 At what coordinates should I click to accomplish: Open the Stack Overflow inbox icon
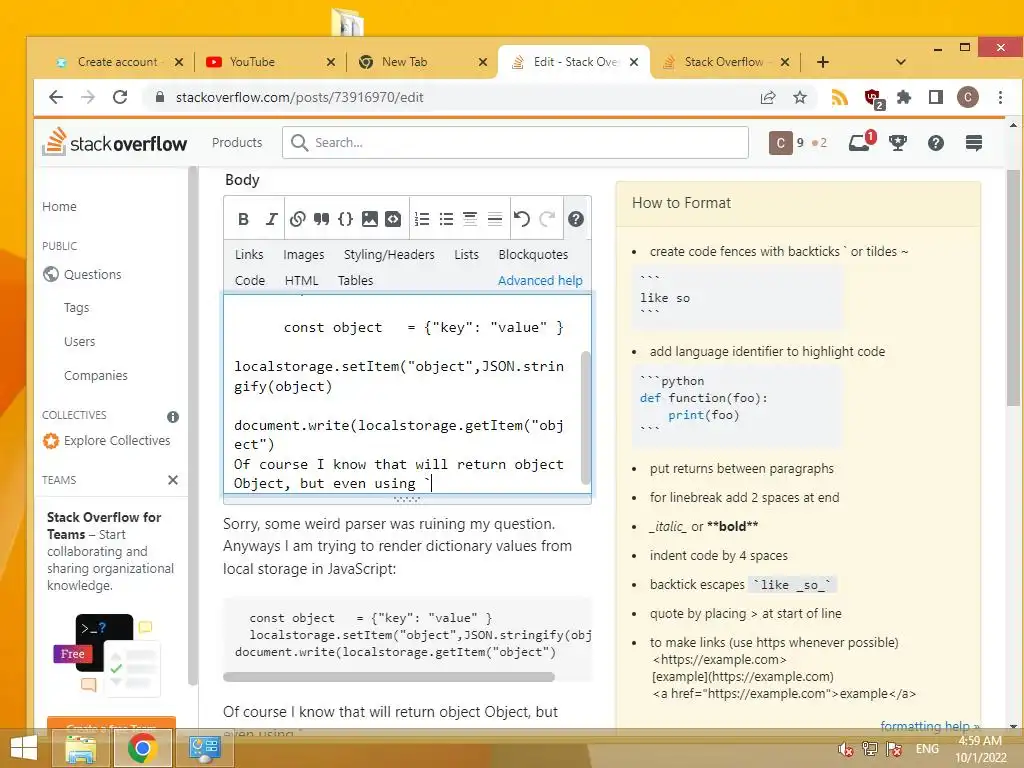860,142
